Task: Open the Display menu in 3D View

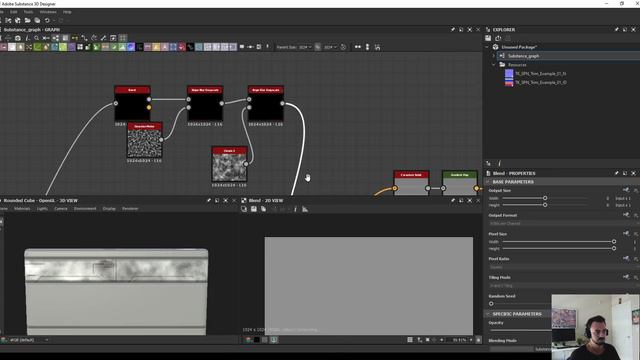Action: click(109, 209)
